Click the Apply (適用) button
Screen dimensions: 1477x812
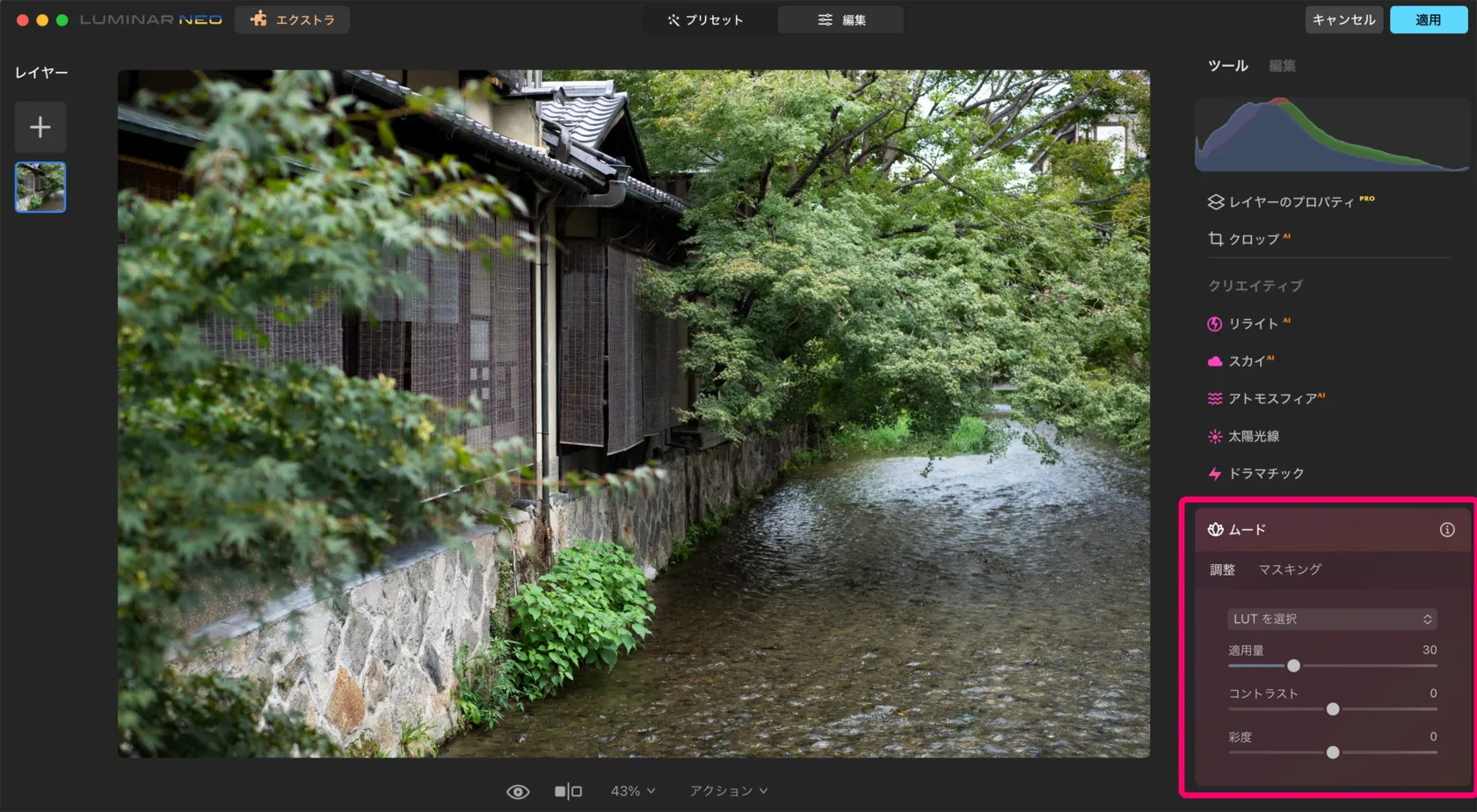click(1428, 19)
